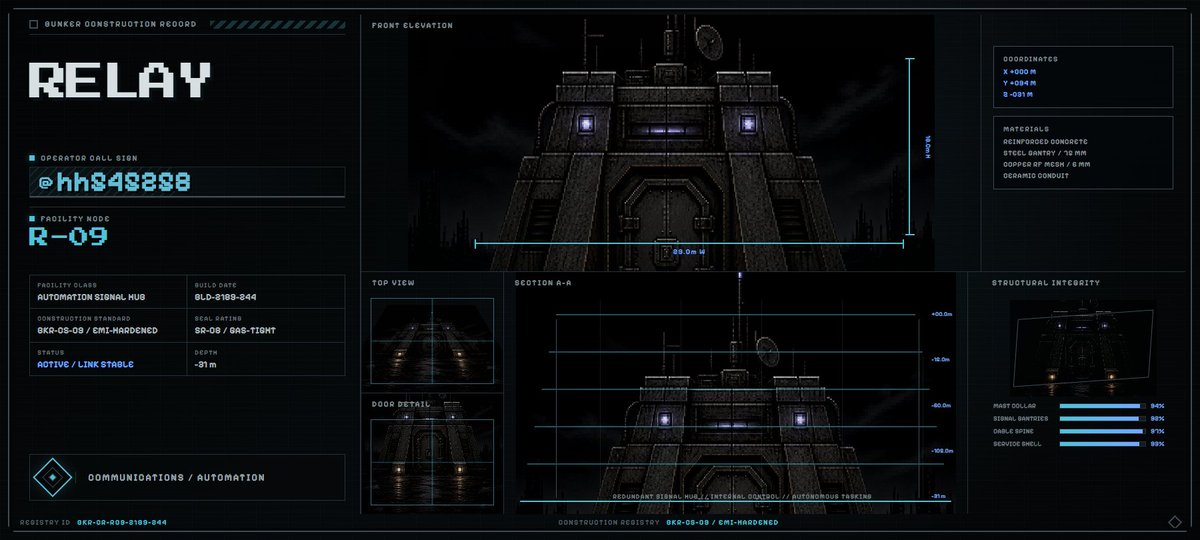This screenshot has height=540, width=1200.
Task: Click the Materials panel heading
Action: pos(1026,128)
